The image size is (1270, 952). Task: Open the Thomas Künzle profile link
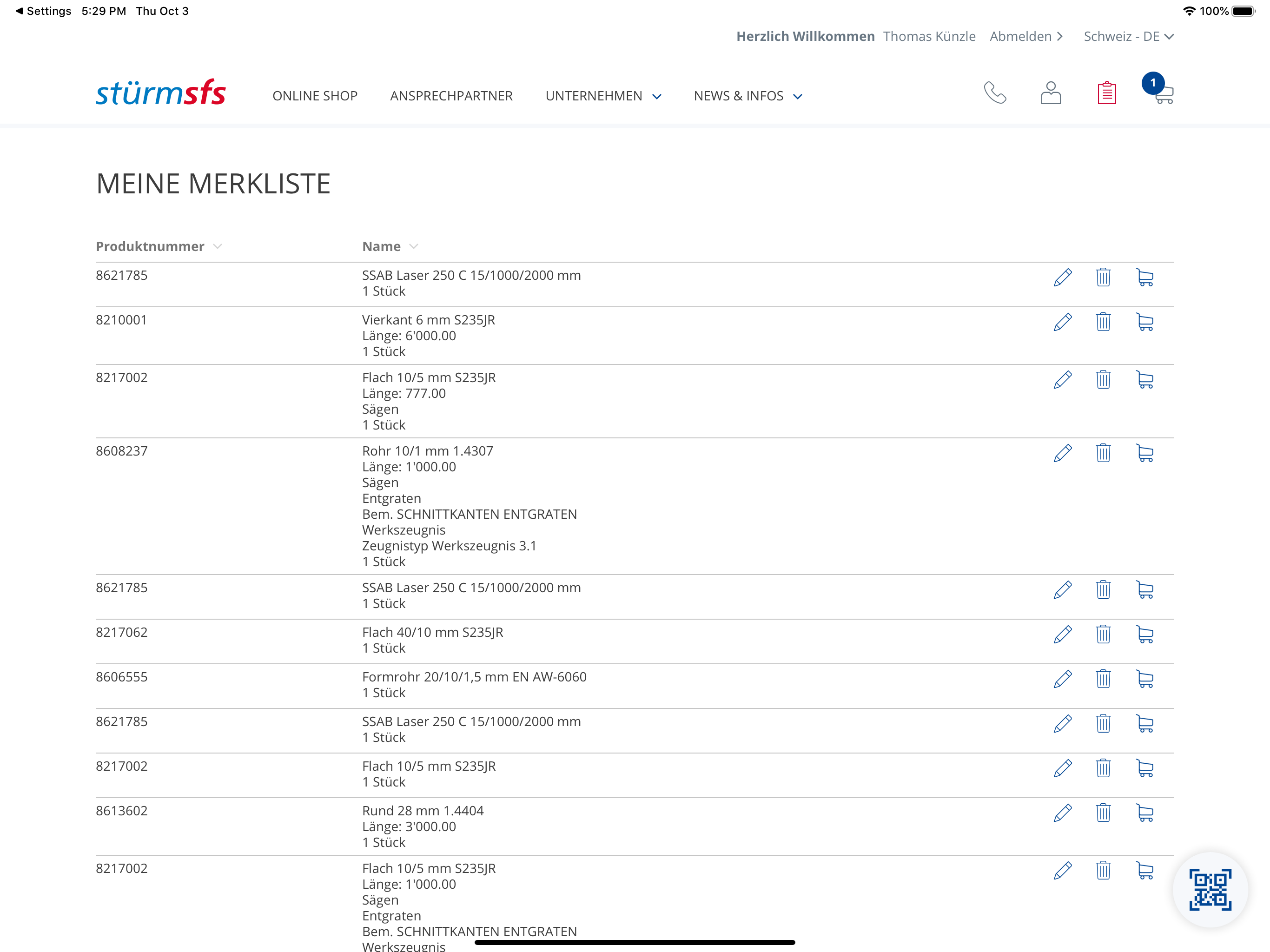pyautogui.click(x=929, y=36)
